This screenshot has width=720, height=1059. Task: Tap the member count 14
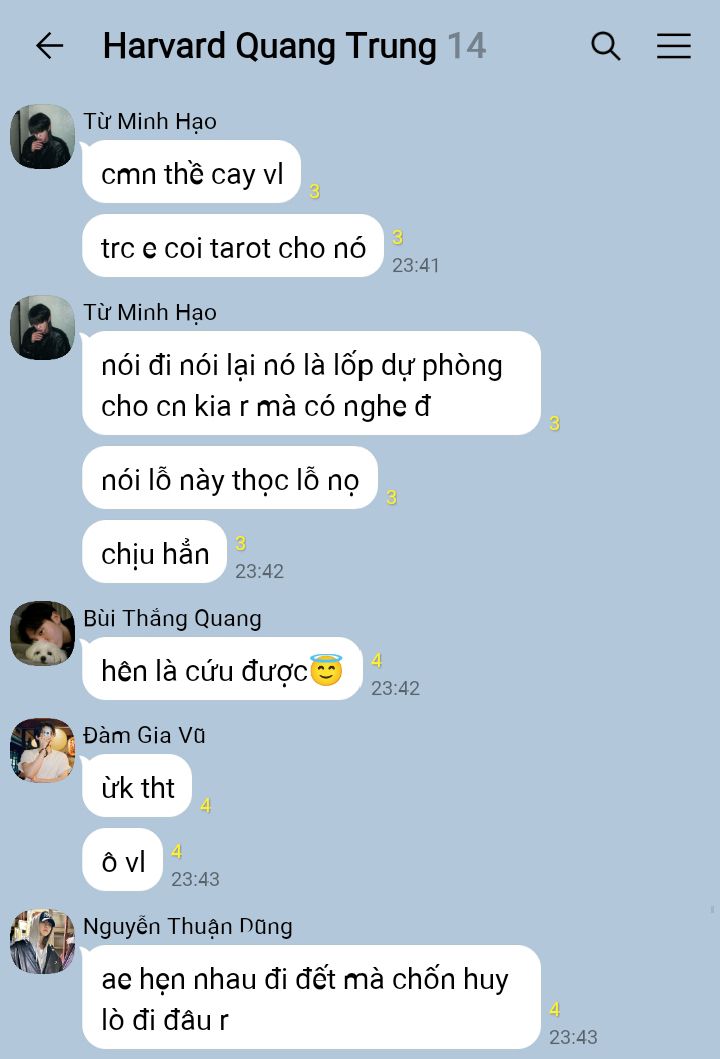tap(467, 47)
